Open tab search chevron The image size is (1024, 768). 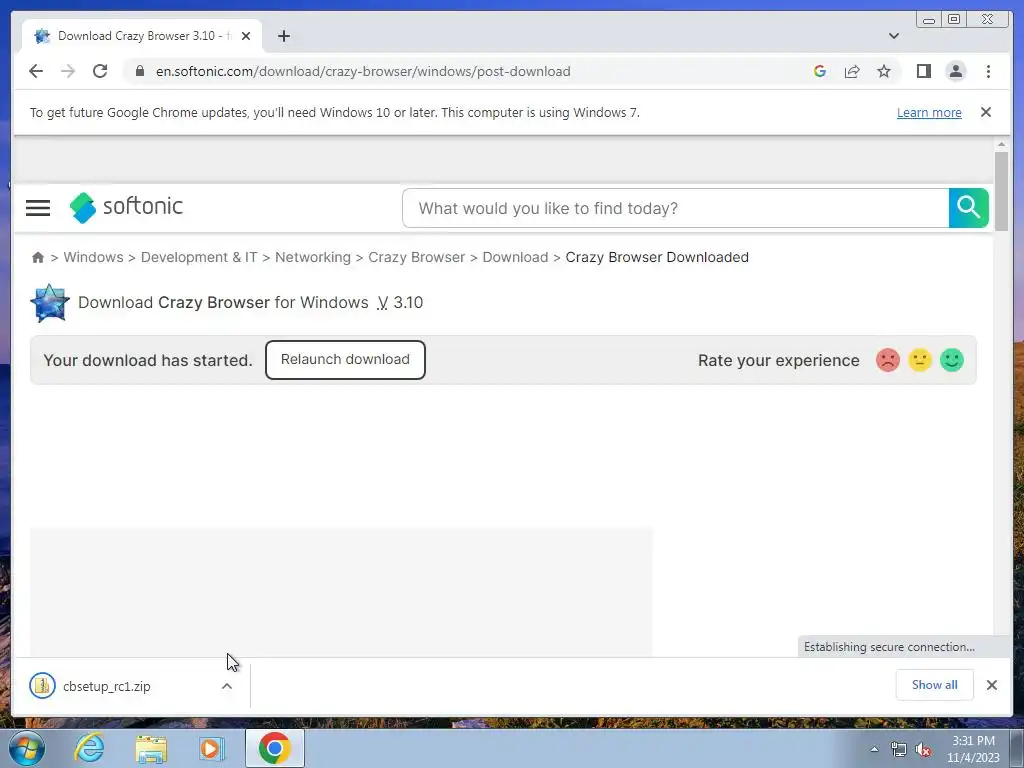tap(893, 36)
